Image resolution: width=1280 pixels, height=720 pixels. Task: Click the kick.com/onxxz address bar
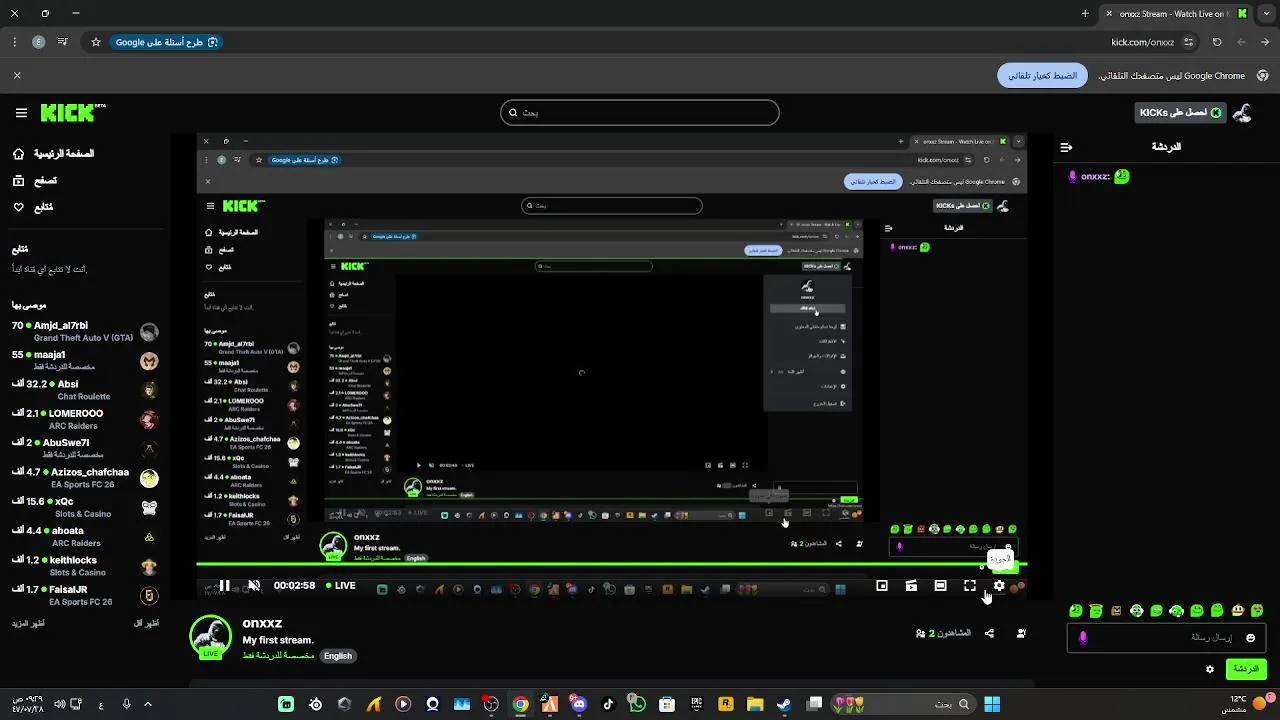pos(1143,42)
